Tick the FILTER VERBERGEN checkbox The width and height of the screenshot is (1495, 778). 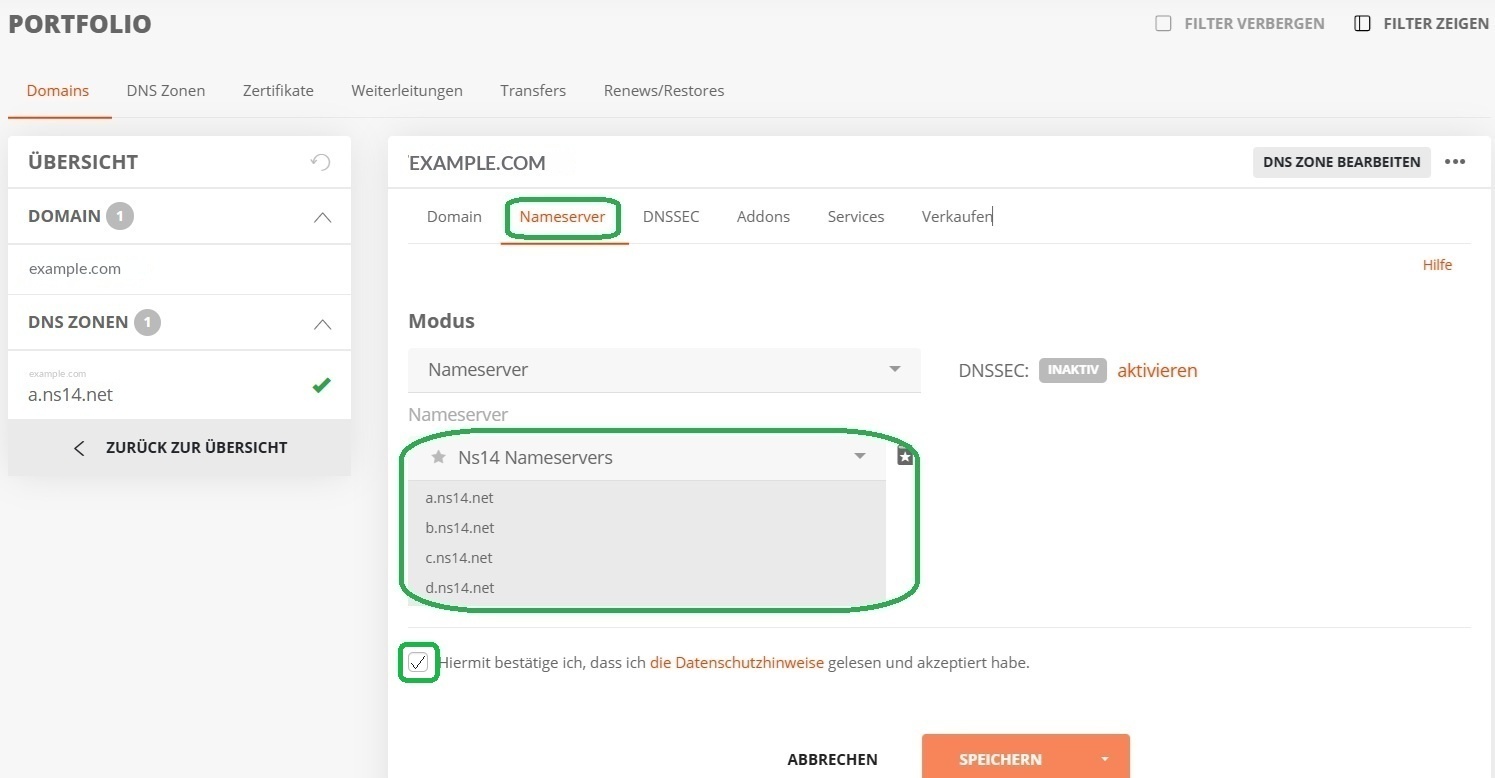click(1163, 23)
